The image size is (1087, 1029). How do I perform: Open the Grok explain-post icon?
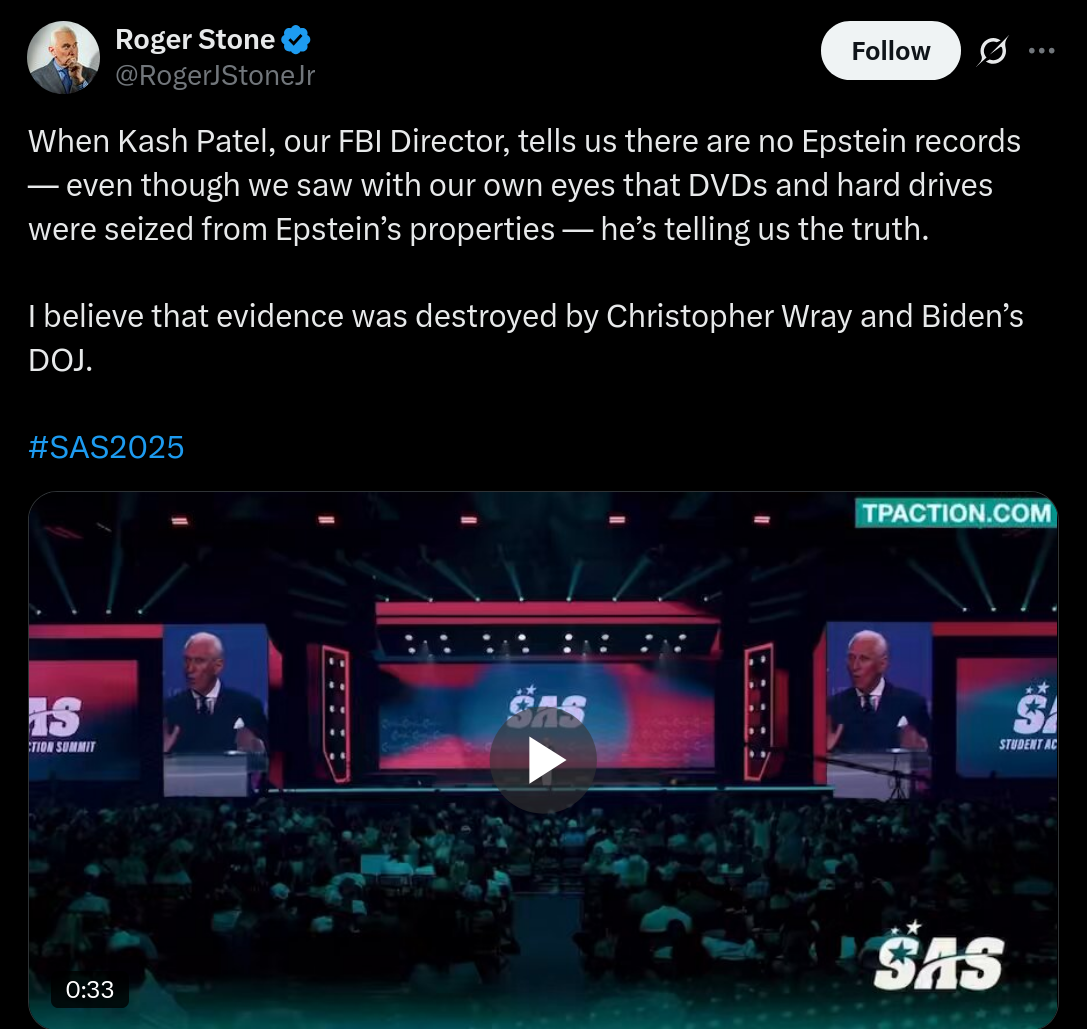(993, 51)
